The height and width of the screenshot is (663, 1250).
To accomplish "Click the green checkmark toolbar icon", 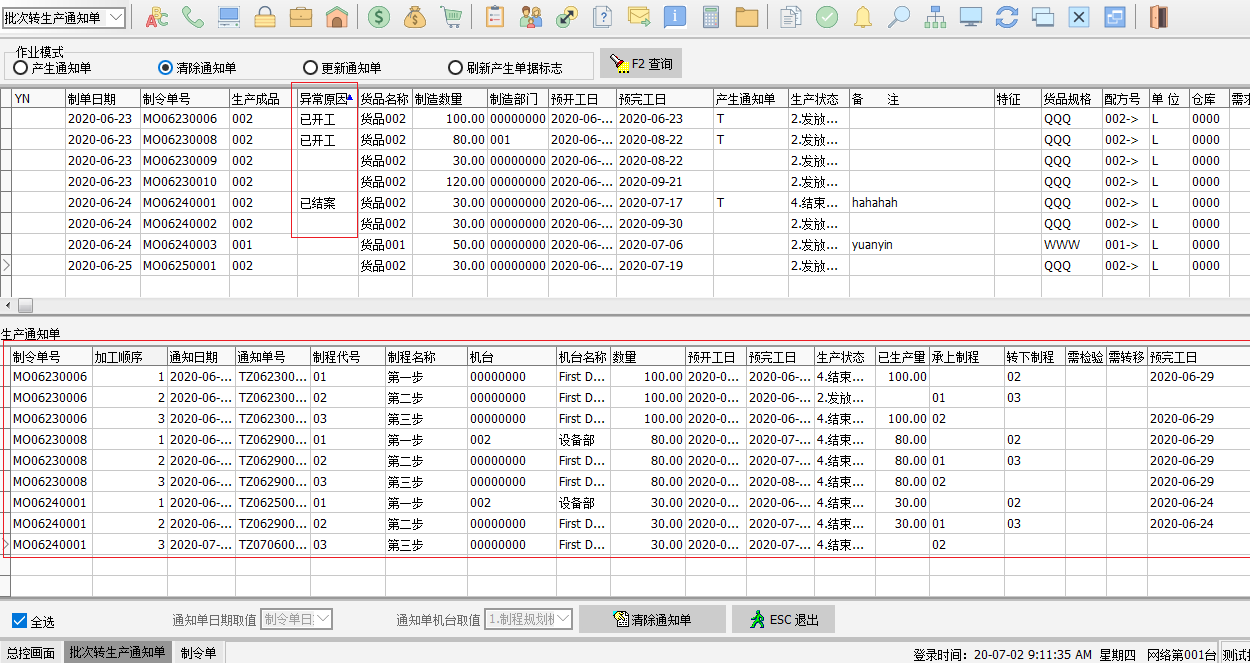I will coord(827,17).
